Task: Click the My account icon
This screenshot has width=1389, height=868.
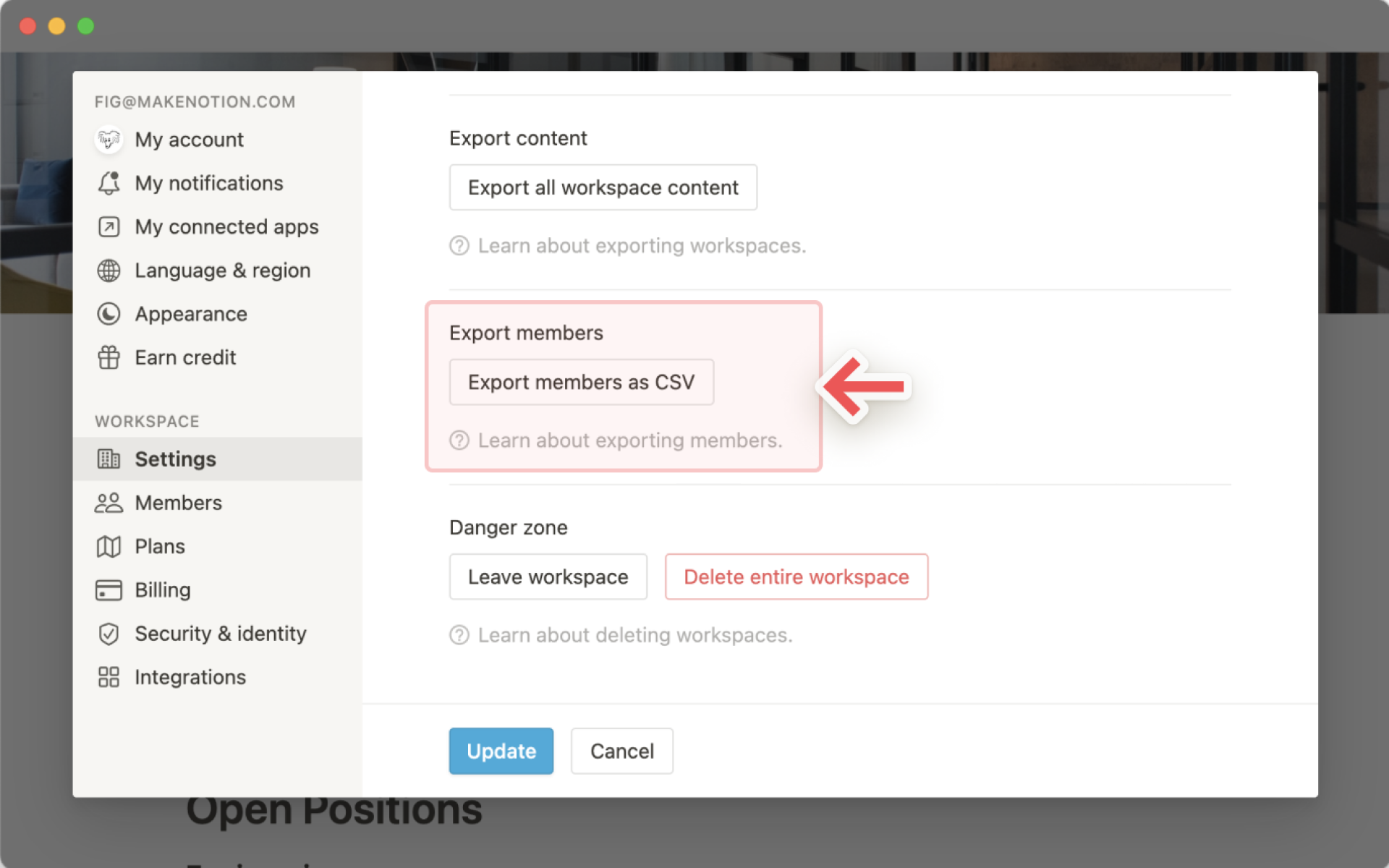Action: coord(110,140)
